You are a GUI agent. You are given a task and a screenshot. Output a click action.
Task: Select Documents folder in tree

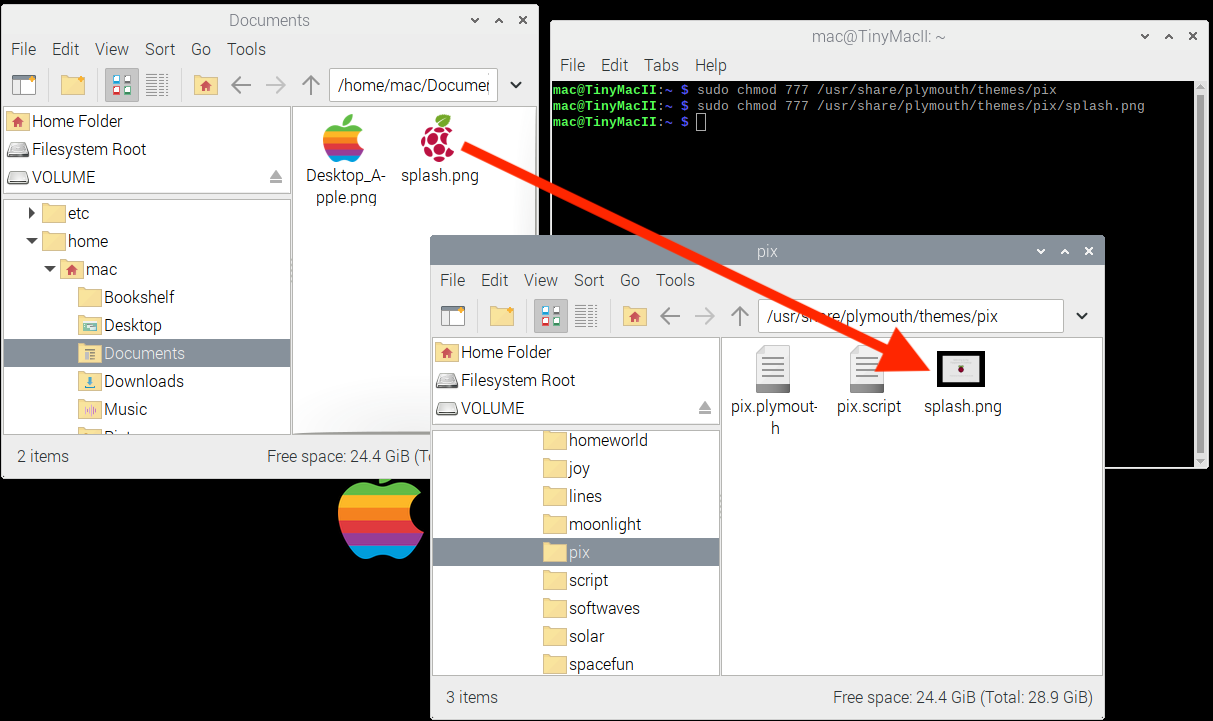[x=146, y=353]
